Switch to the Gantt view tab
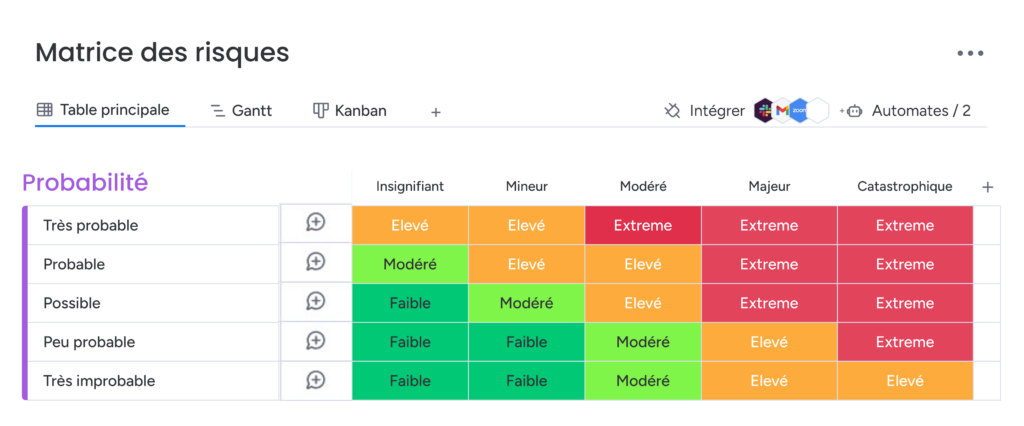1024x426 pixels. click(x=241, y=111)
